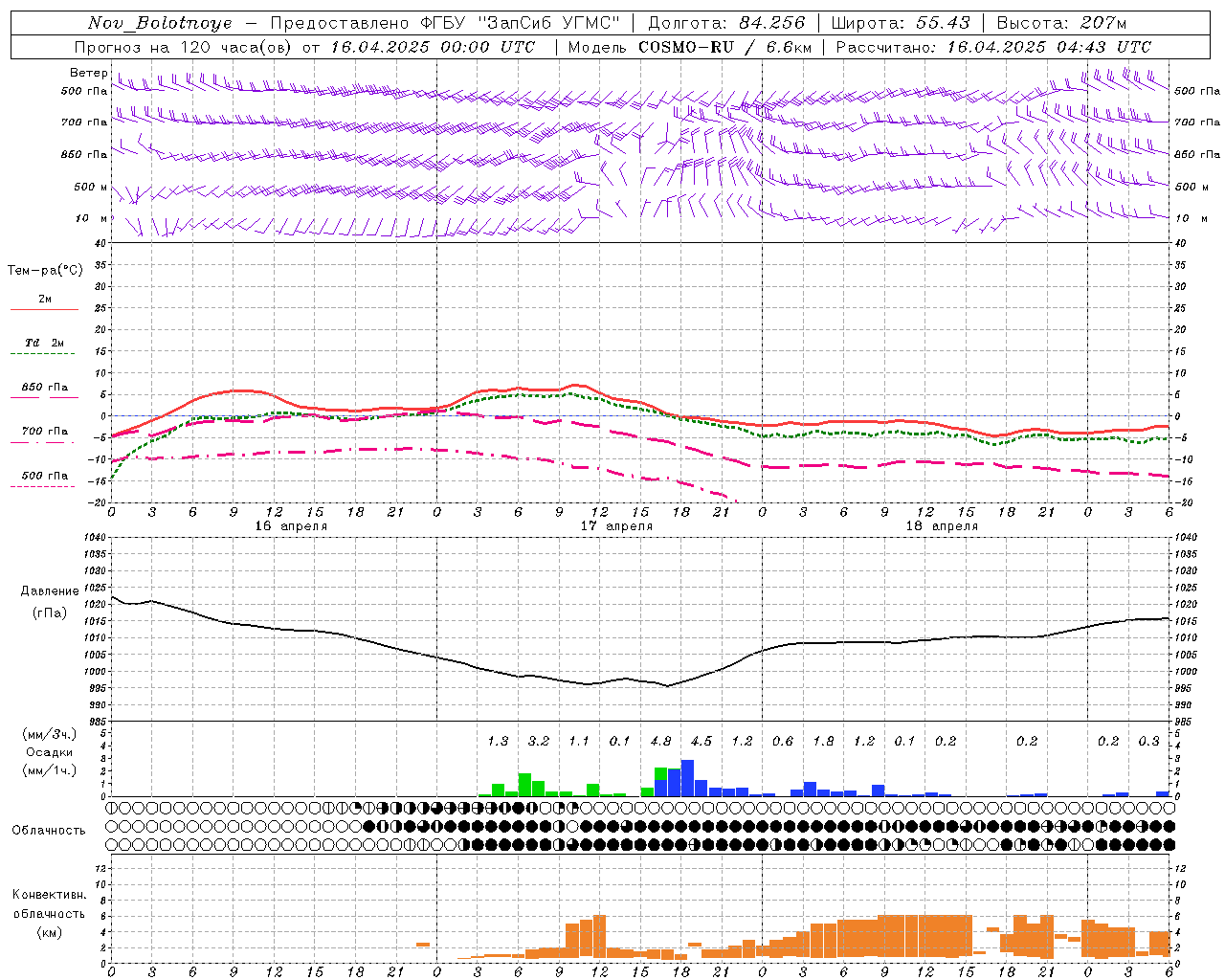Click the station name Nov_Bolotnoye in header

160,23
